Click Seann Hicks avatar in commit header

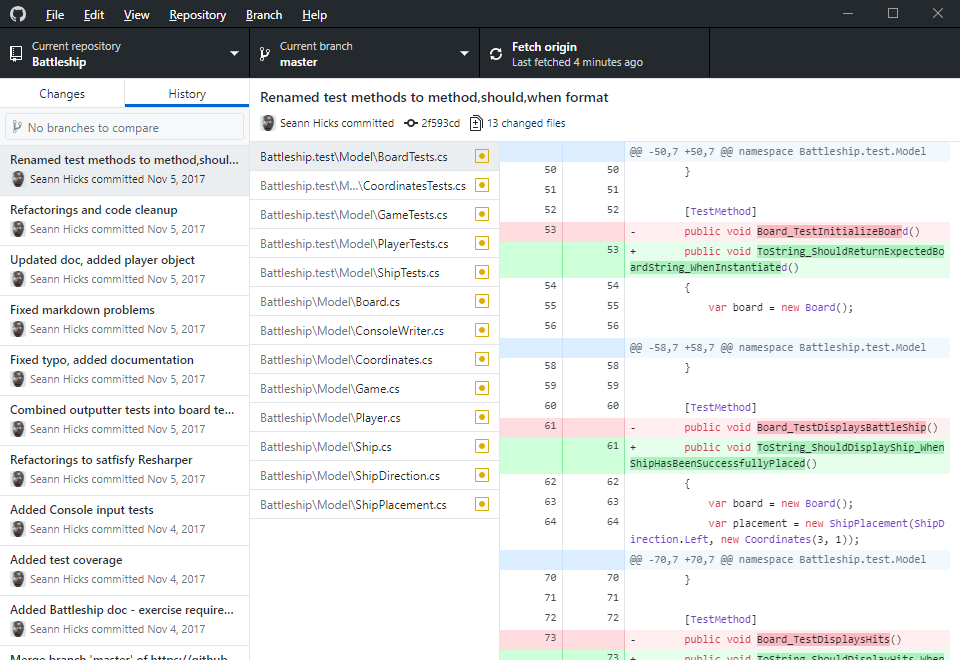[268, 123]
